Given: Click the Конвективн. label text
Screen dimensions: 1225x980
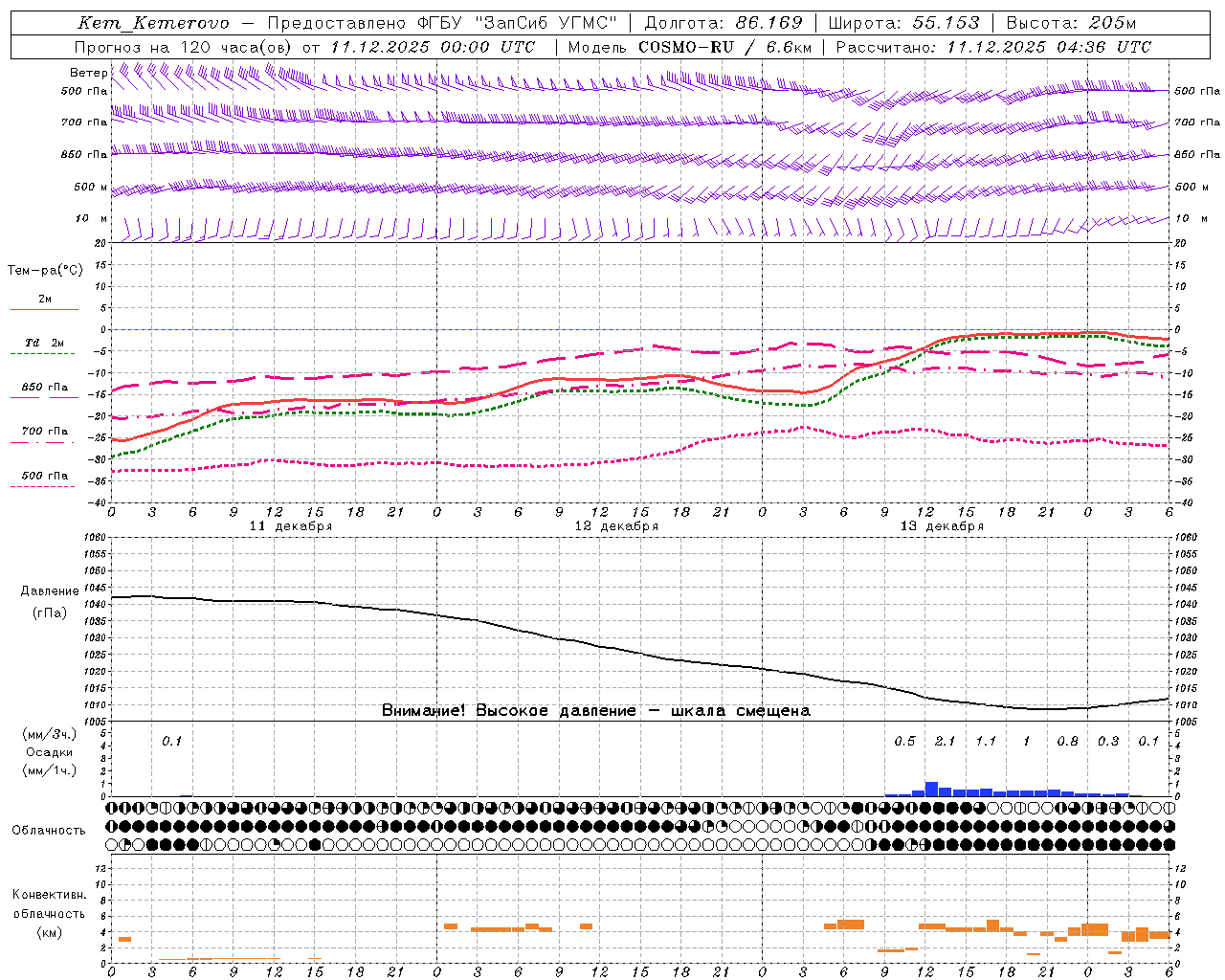Looking at the screenshot, I should 49,895.
